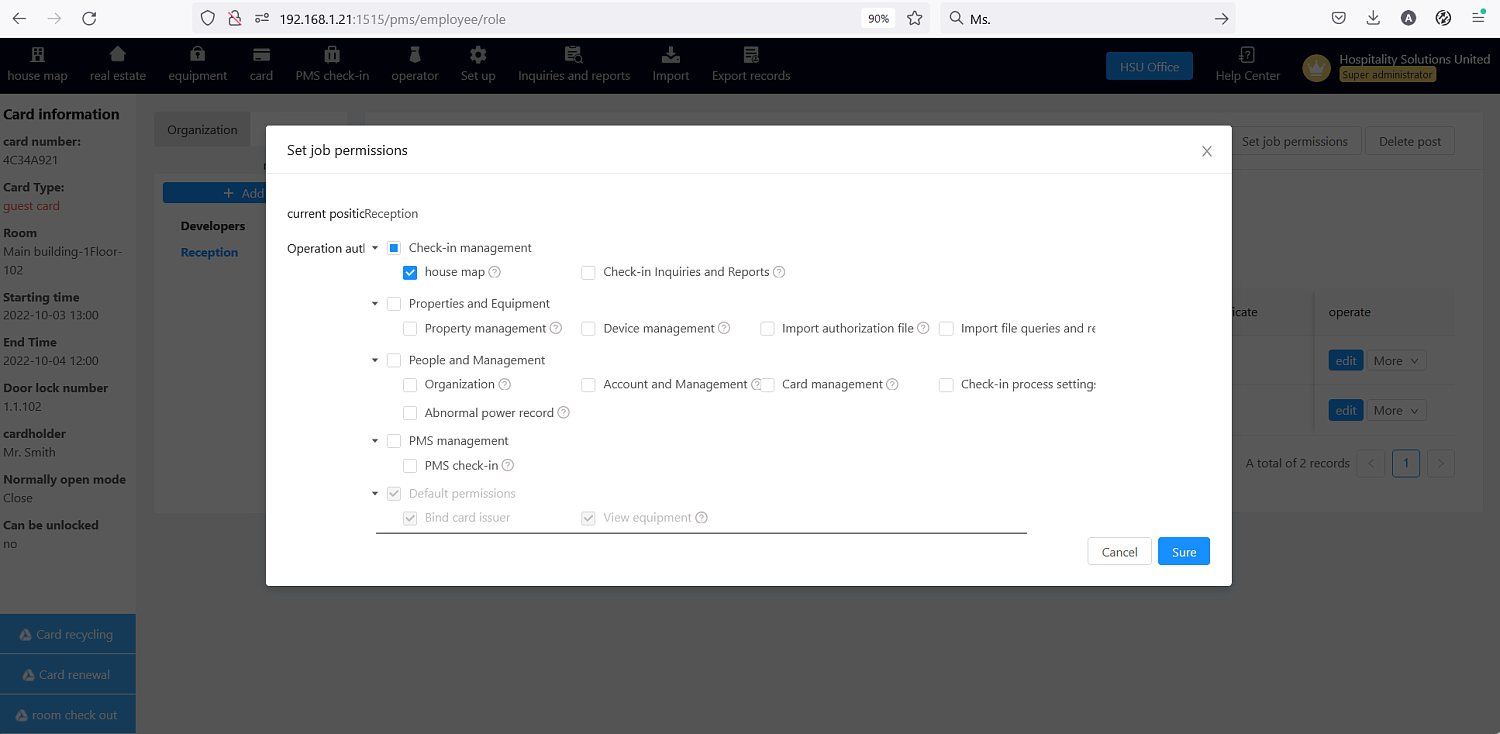Click the Set job permissions button behind dialog
The width and height of the screenshot is (1500, 734).
coord(1294,141)
